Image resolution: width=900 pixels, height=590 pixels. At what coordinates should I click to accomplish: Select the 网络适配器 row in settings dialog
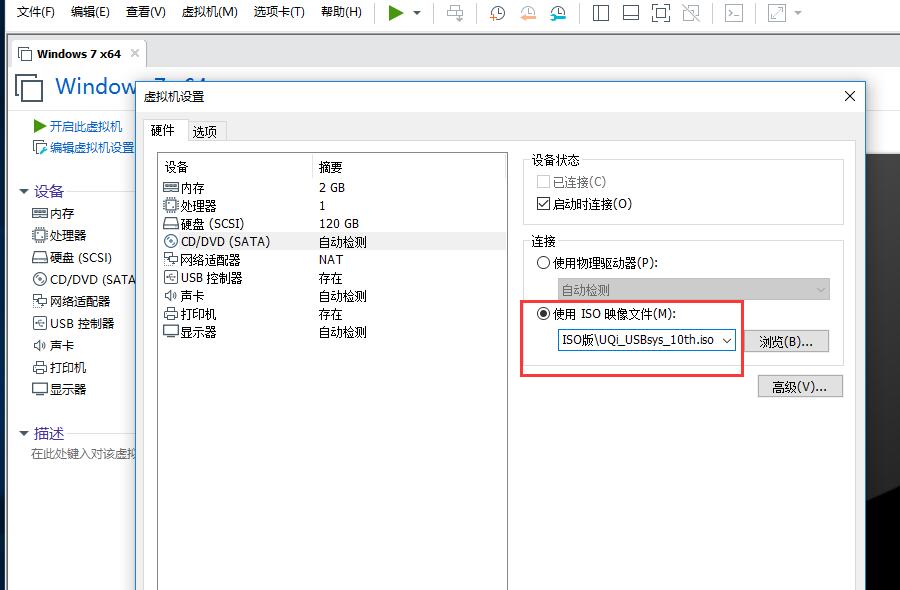point(333,260)
